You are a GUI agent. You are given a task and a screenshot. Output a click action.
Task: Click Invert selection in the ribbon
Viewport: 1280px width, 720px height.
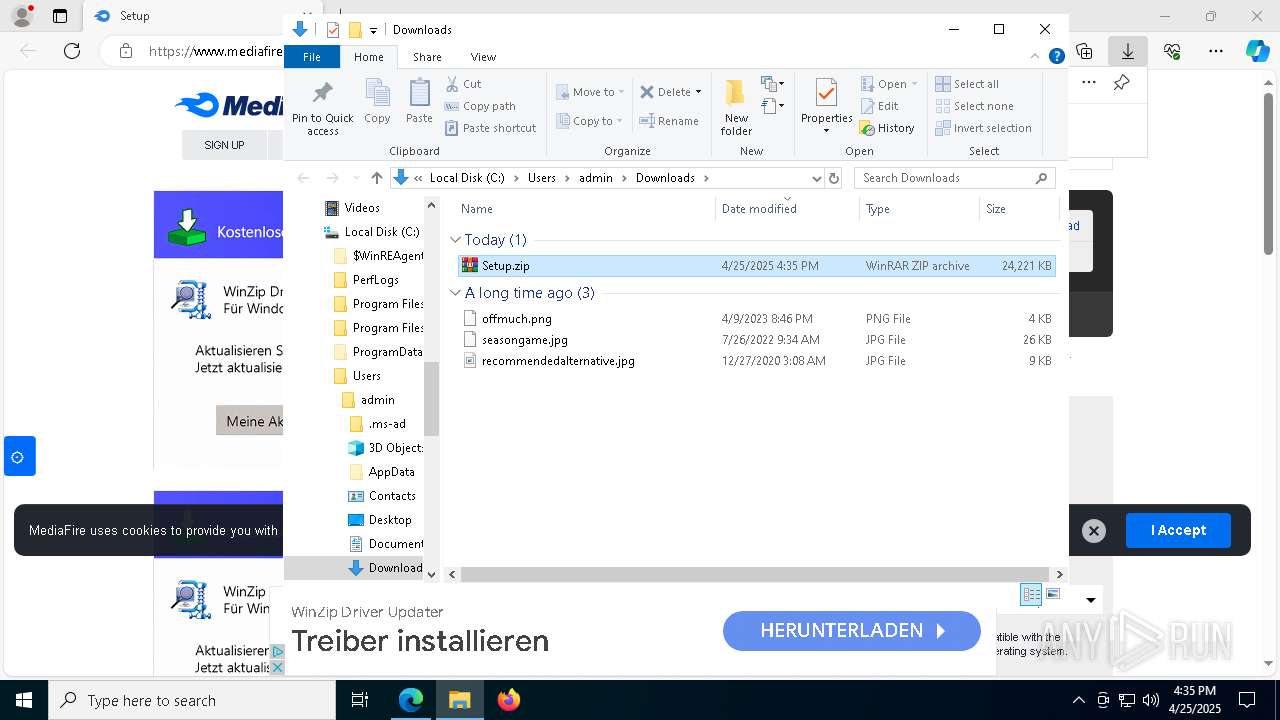[983, 128]
